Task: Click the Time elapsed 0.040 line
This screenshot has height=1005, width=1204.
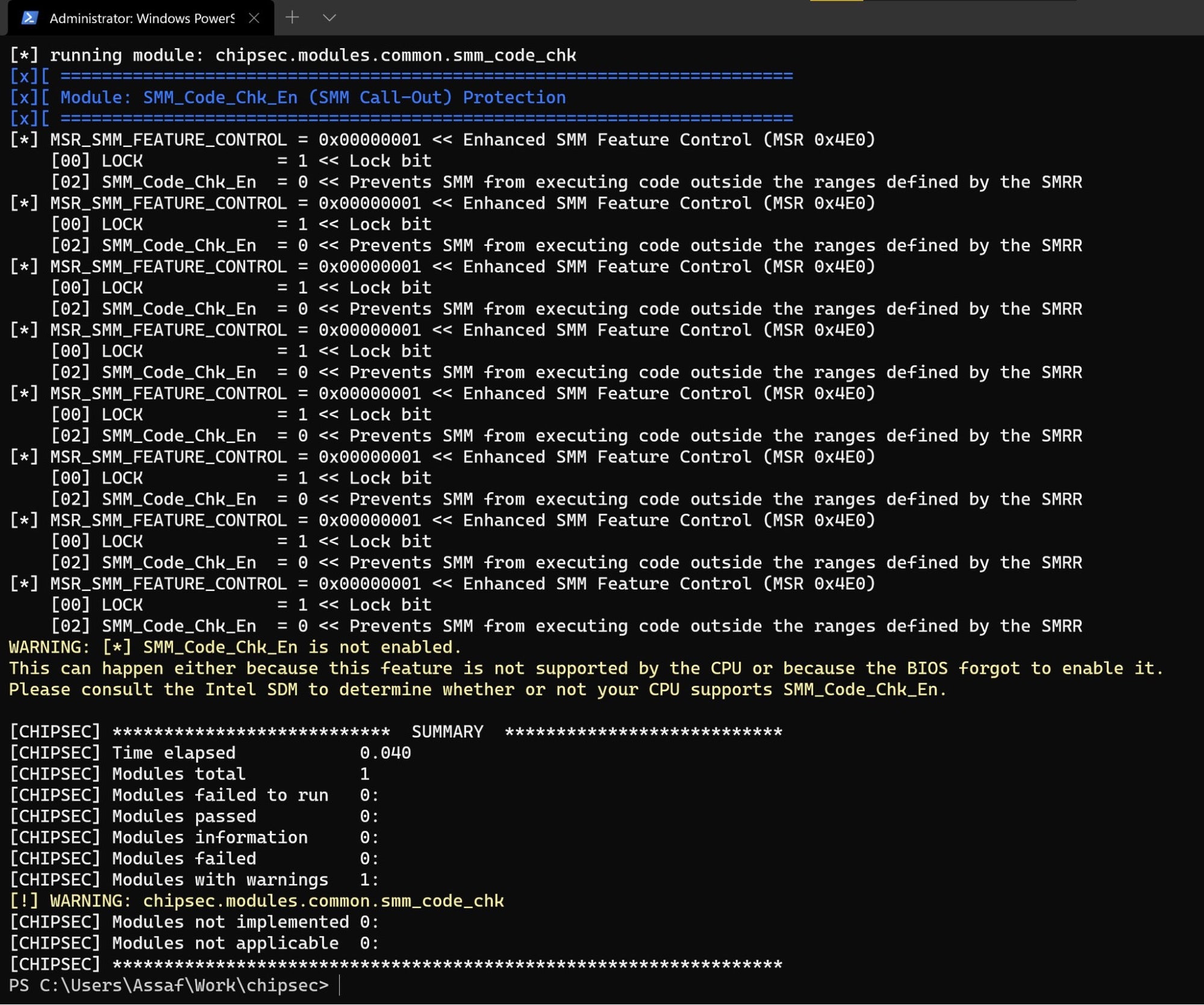Action: [211, 753]
